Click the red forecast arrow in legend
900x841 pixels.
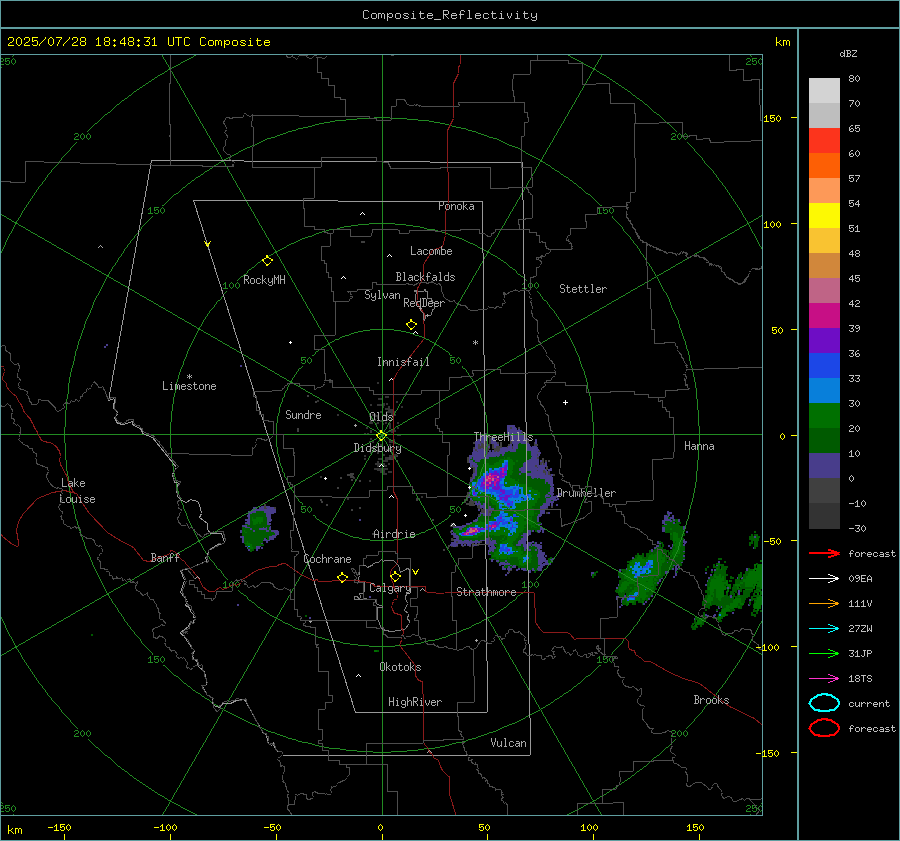click(x=824, y=553)
